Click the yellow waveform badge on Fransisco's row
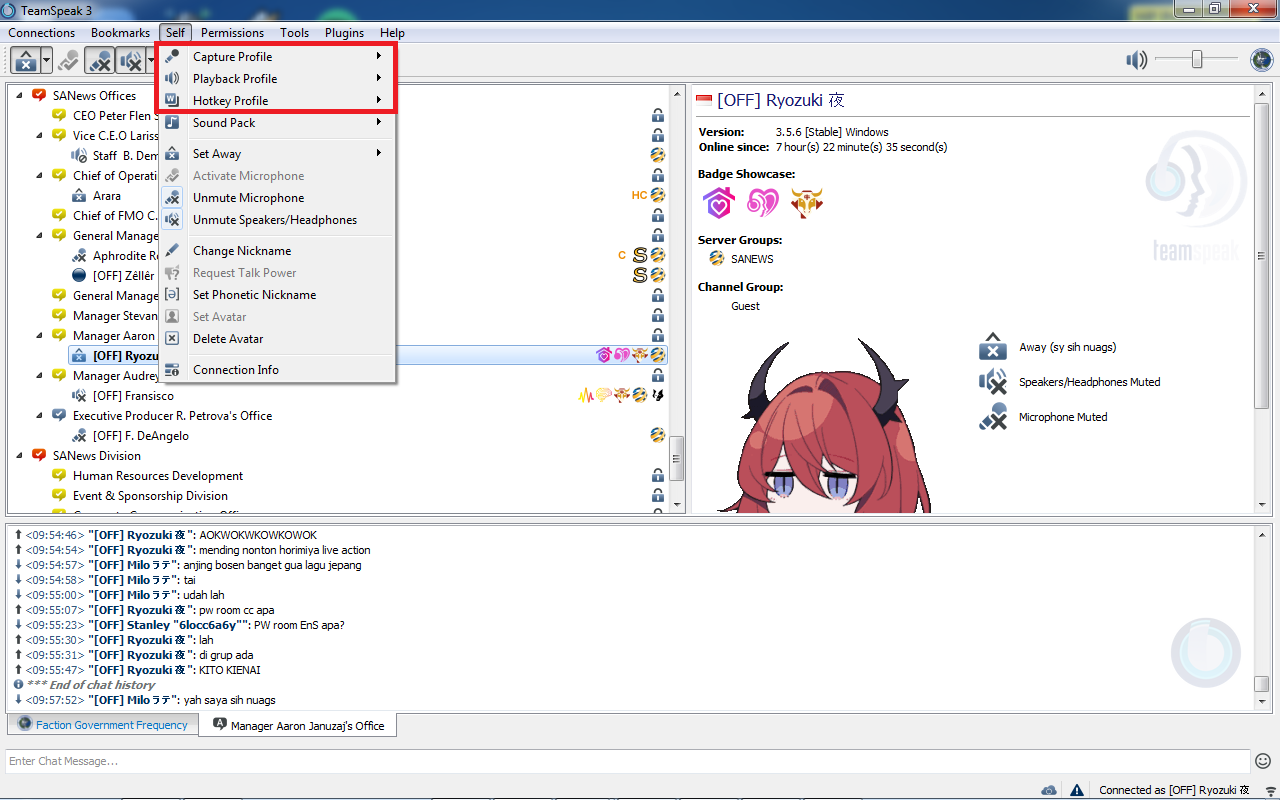Image resolution: width=1280 pixels, height=800 pixels. click(x=586, y=396)
